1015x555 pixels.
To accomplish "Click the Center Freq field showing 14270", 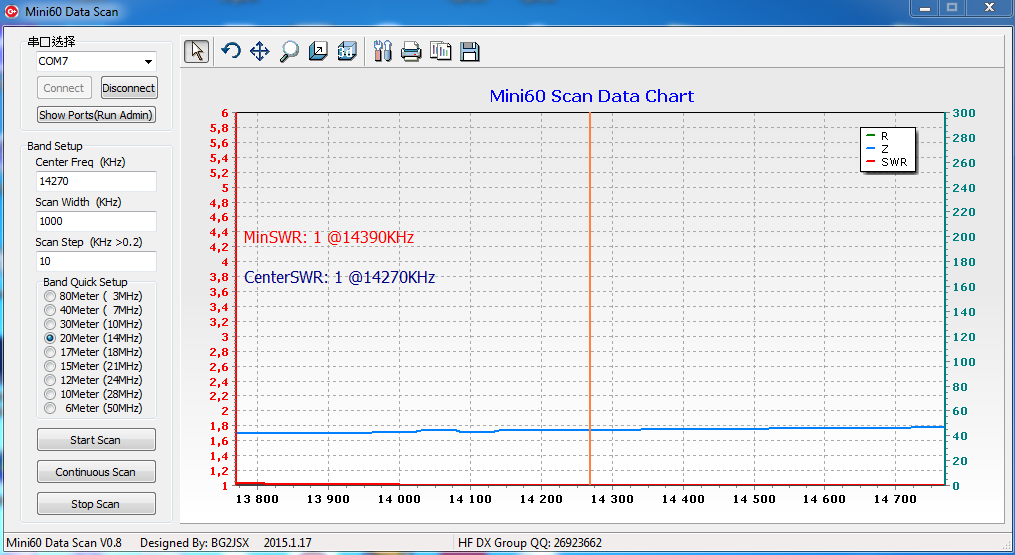I will [96, 181].
